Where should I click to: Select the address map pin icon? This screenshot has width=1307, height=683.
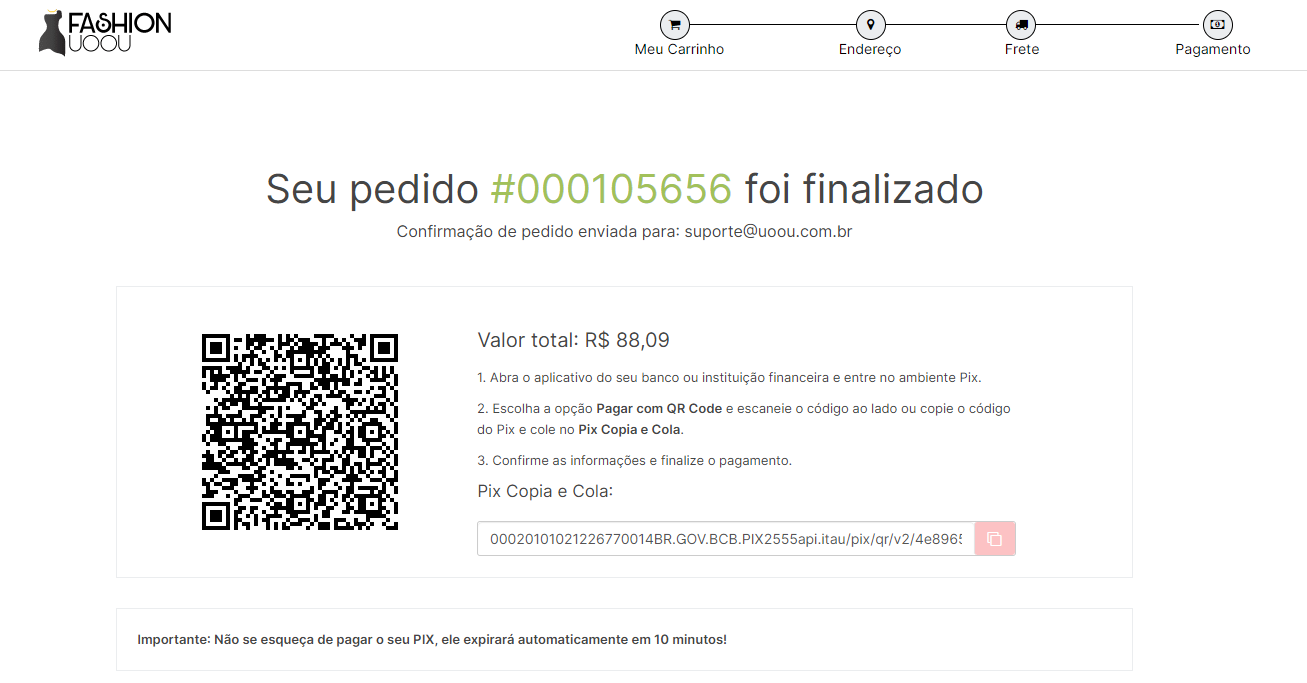[x=871, y=25]
